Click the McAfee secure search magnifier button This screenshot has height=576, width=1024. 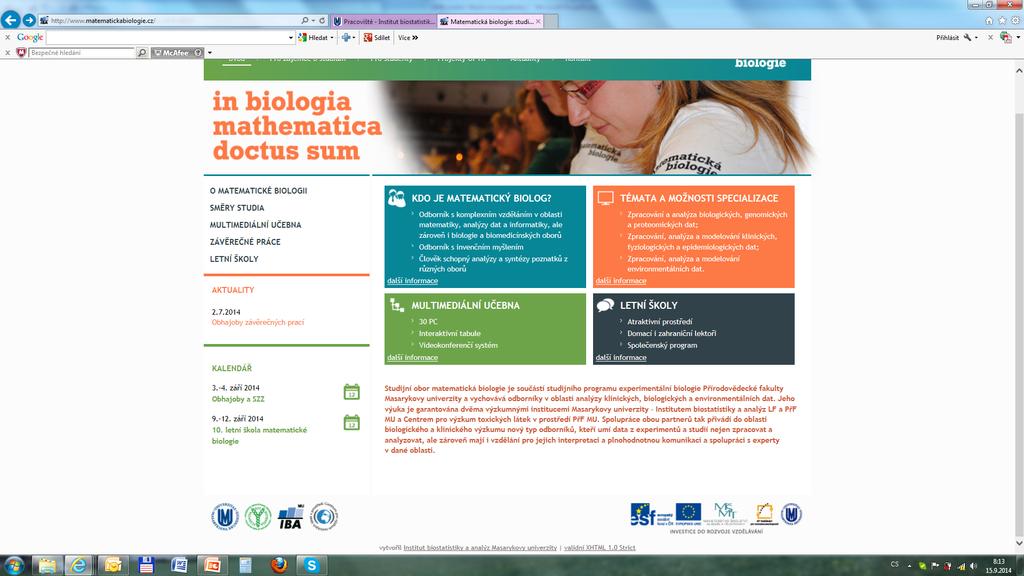pyautogui.click(x=142, y=52)
